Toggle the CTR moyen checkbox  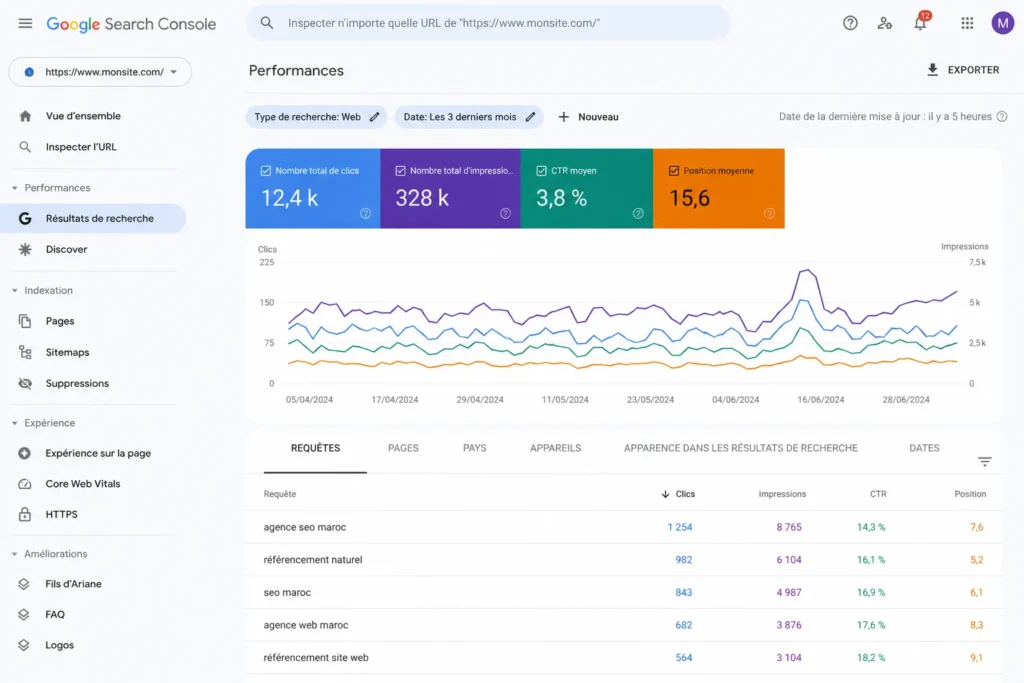click(541, 170)
